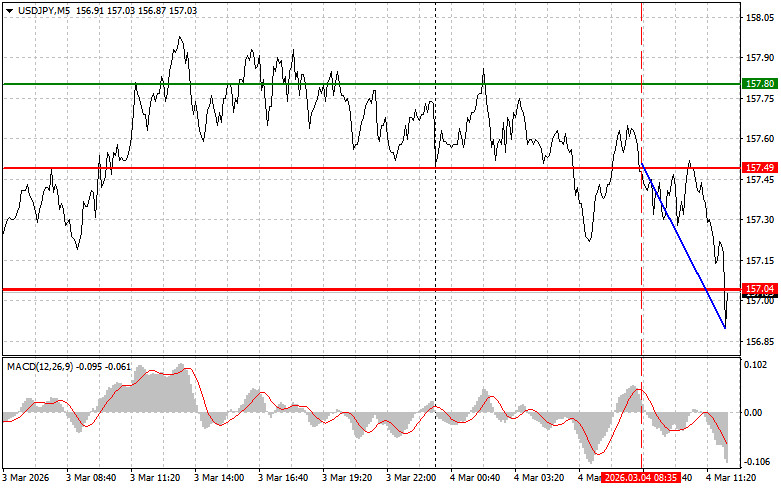Viewport: 781px width, 489px height.
Task: Click the triangle arrow before USDJPY,M5
Action: [10, 8]
